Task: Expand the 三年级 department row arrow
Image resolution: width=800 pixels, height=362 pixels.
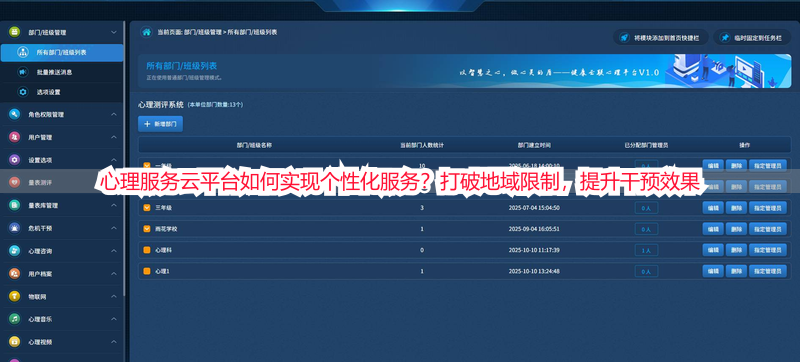Action: (147, 208)
